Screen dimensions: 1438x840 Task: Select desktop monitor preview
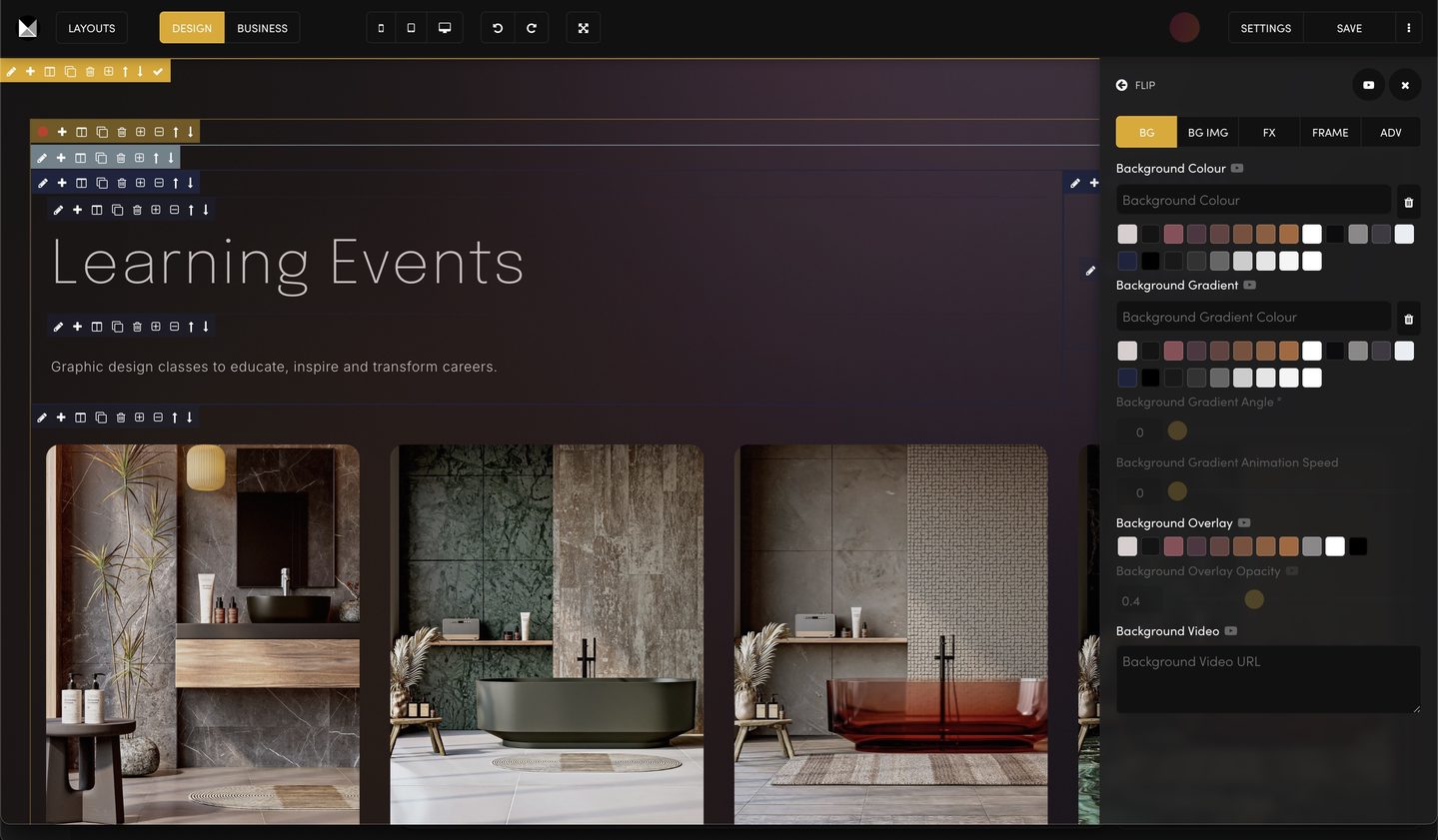[x=445, y=28]
